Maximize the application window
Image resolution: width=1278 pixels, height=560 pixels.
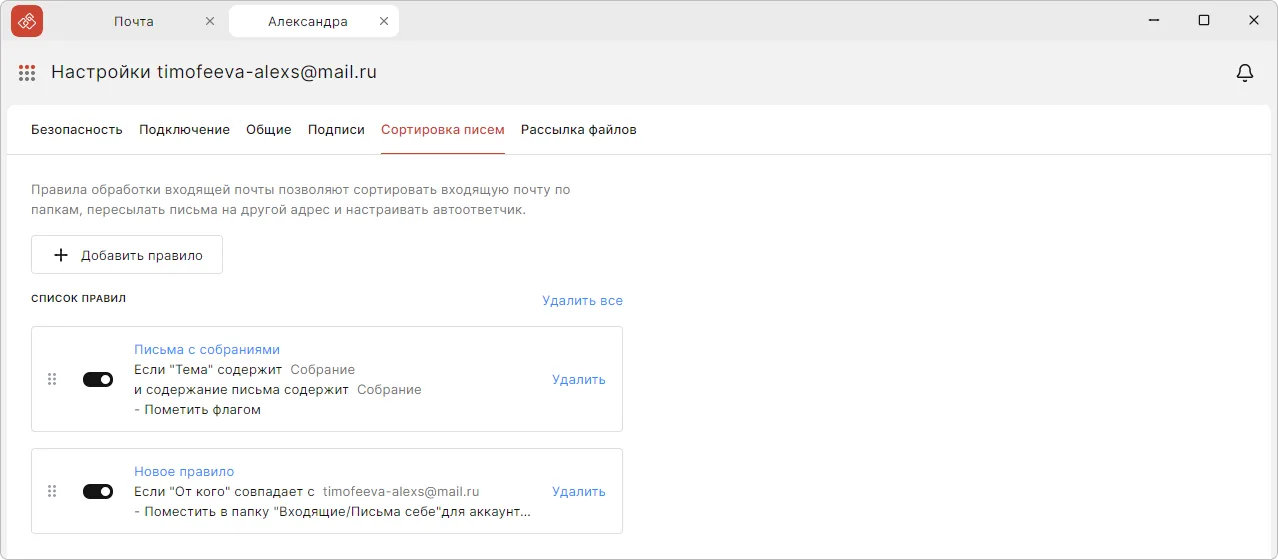click(x=1204, y=20)
